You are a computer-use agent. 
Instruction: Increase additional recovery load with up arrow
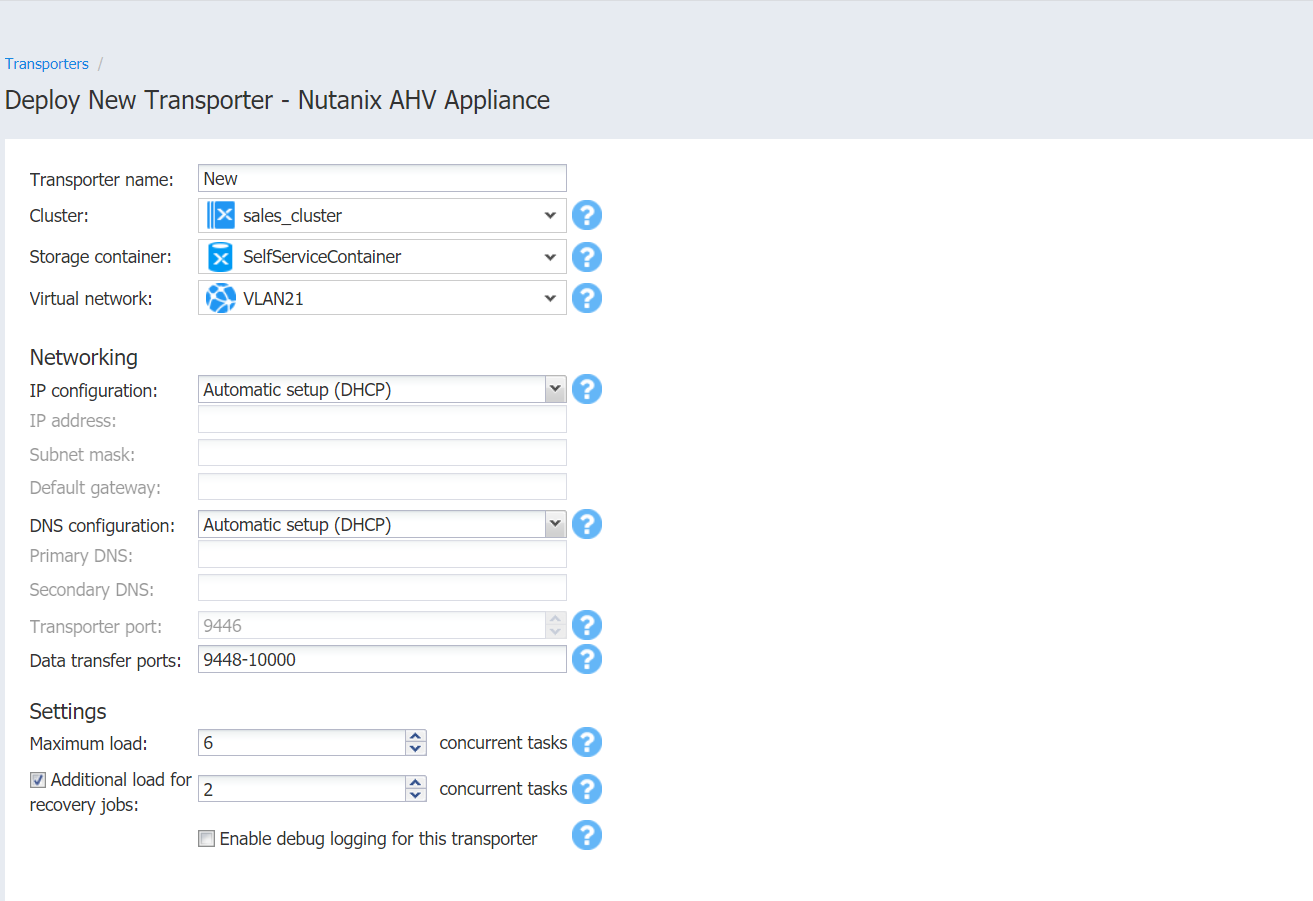pos(416,783)
